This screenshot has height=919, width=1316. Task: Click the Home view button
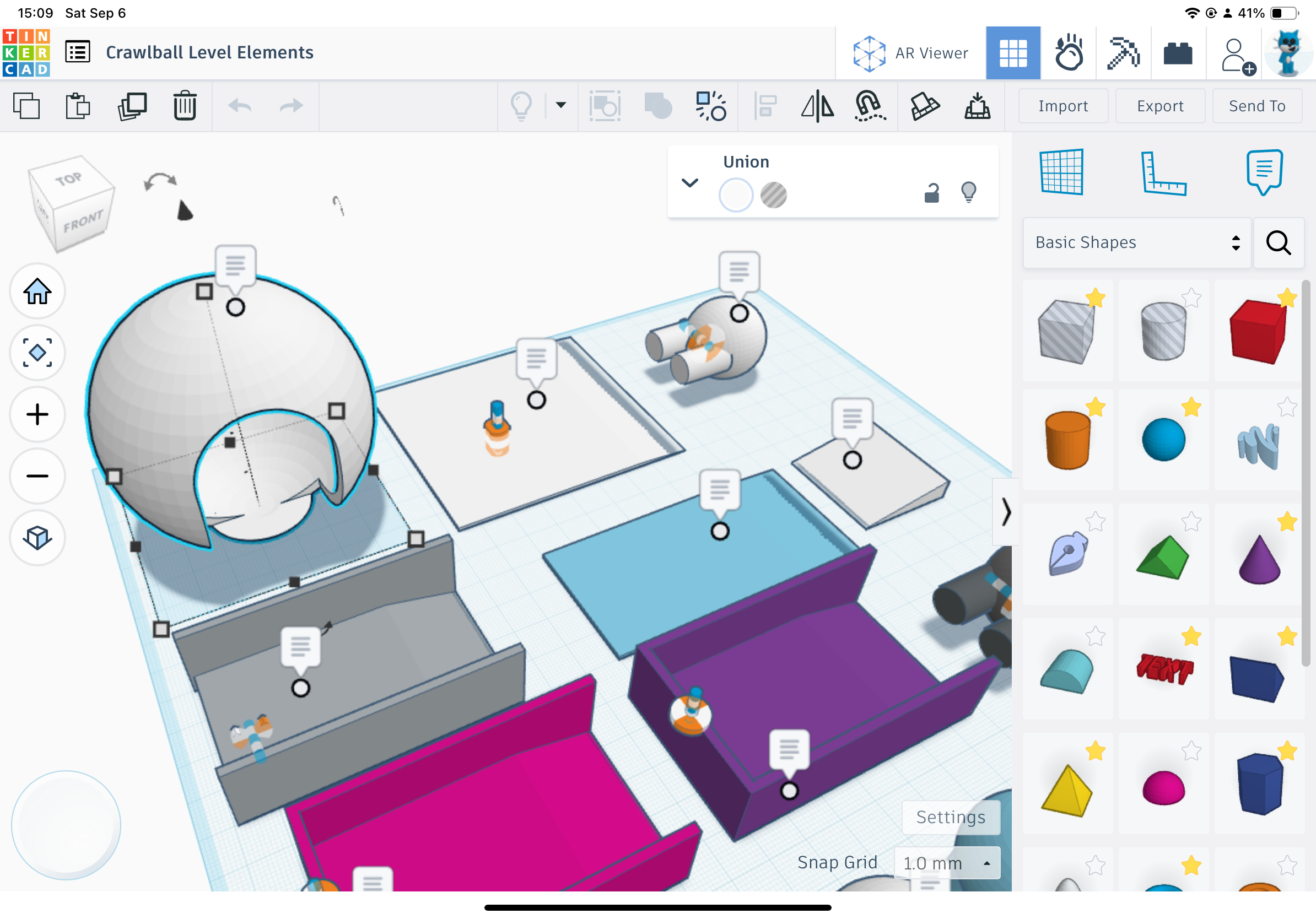click(x=37, y=291)
